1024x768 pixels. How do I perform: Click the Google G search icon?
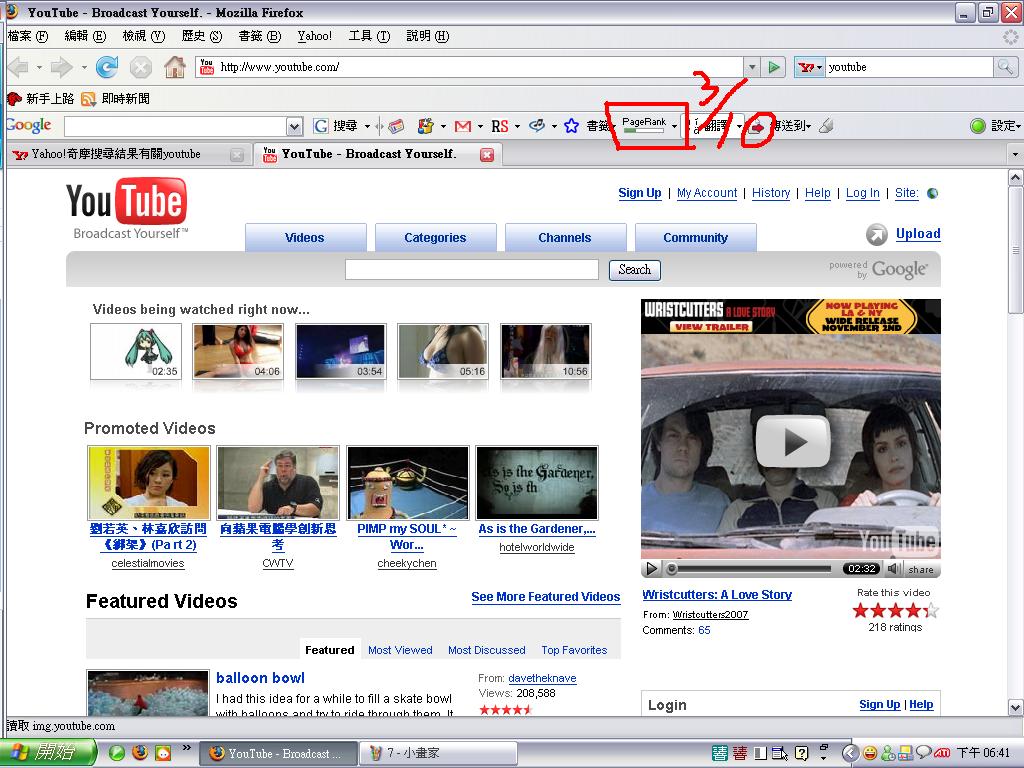coord(321,126)
